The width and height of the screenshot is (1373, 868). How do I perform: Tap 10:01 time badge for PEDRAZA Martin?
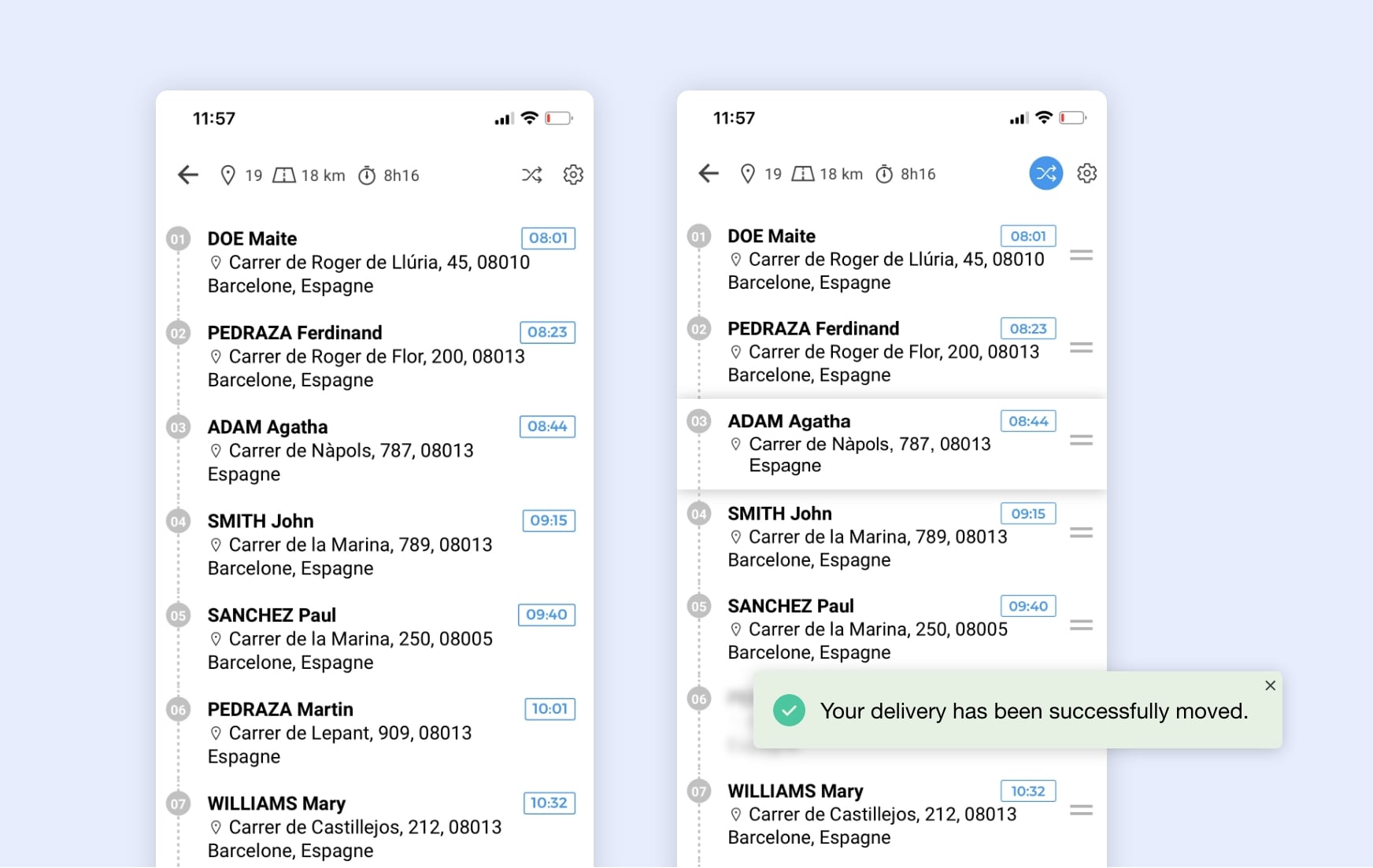tap(550, 709)
